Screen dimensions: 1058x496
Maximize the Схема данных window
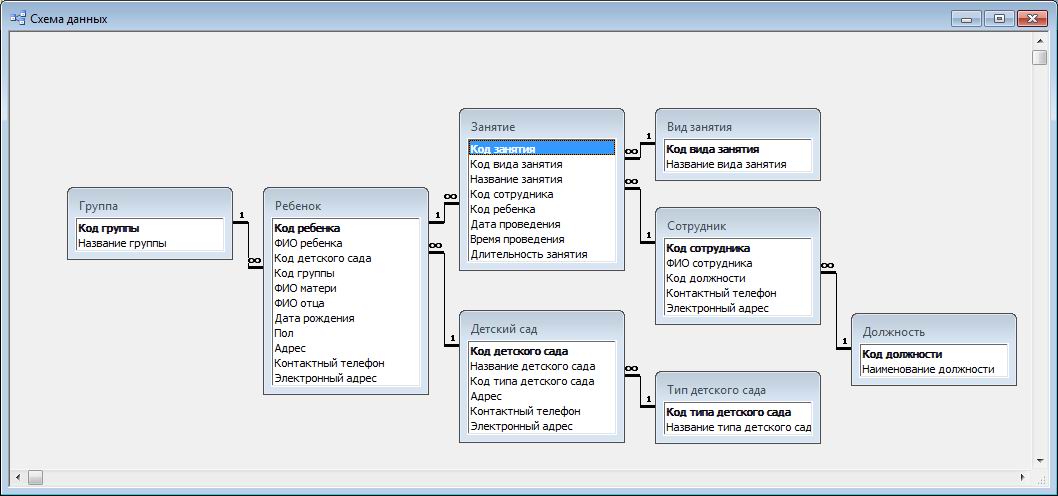point(998,18)
